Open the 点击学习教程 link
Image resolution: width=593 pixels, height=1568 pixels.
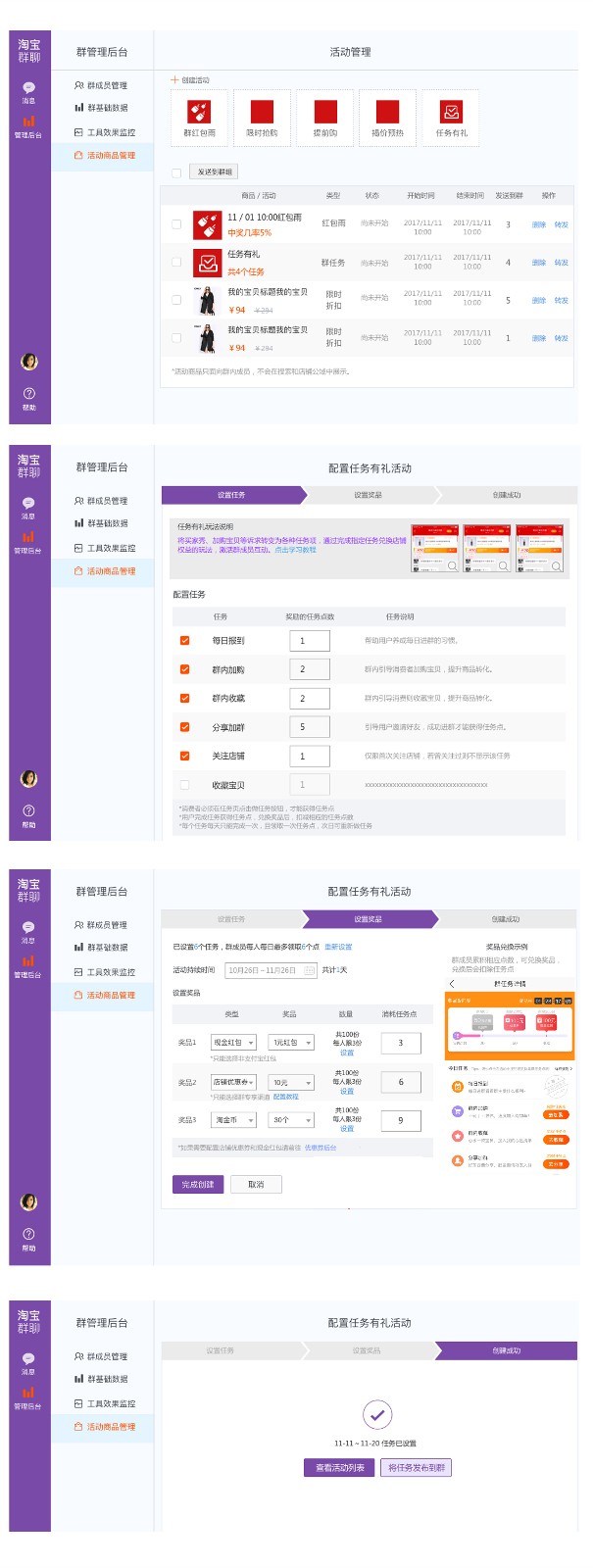(295, 550)
